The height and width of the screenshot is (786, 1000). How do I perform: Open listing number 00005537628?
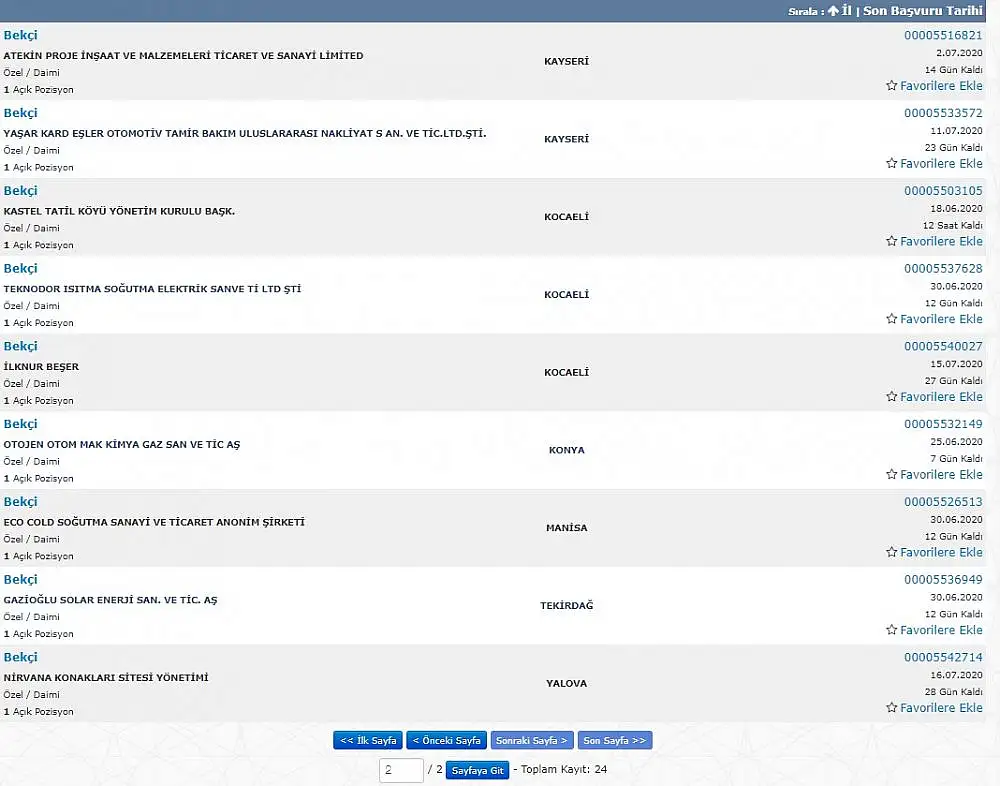tap(943, 269)
